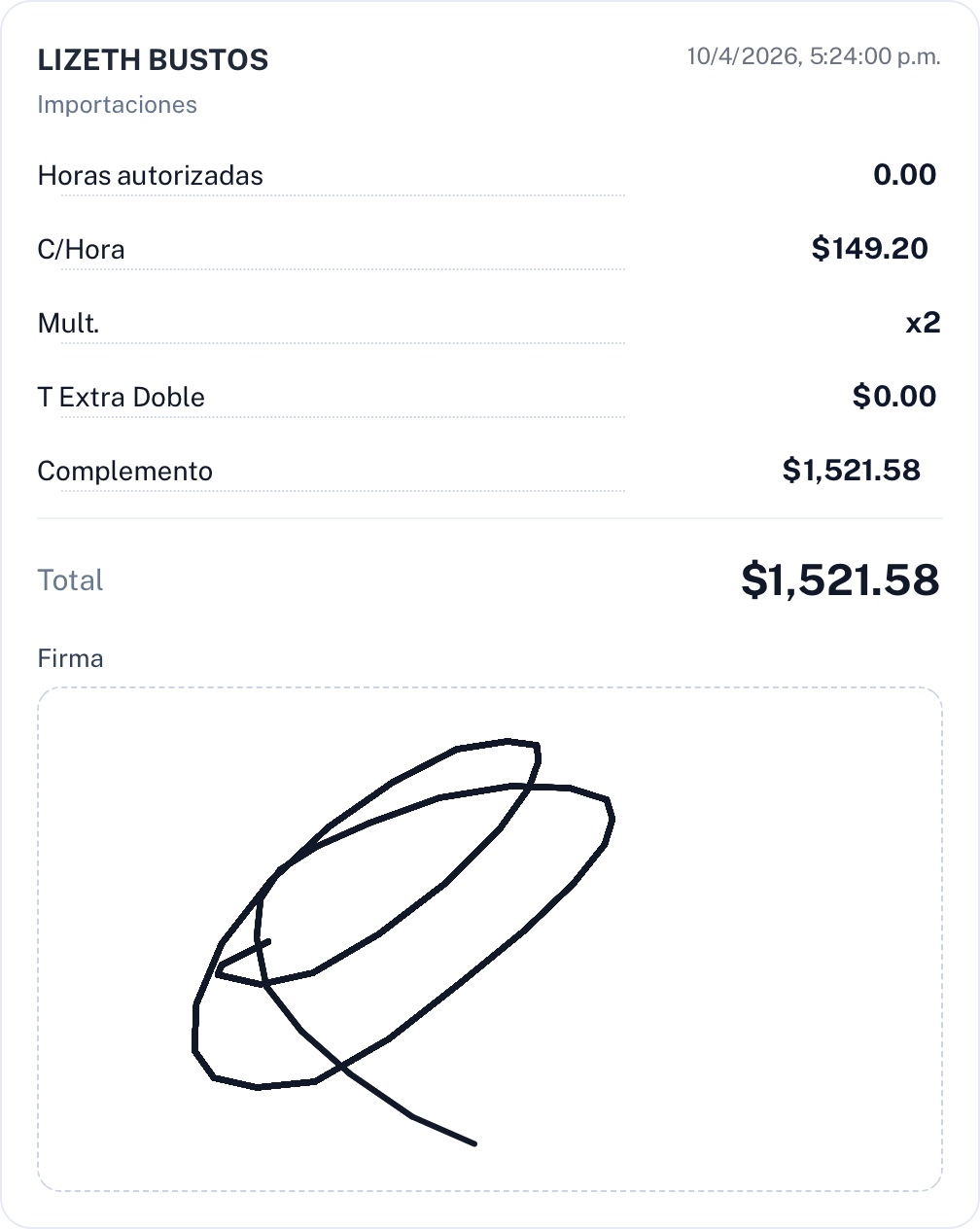Click the T Extra Doble label

121,398
